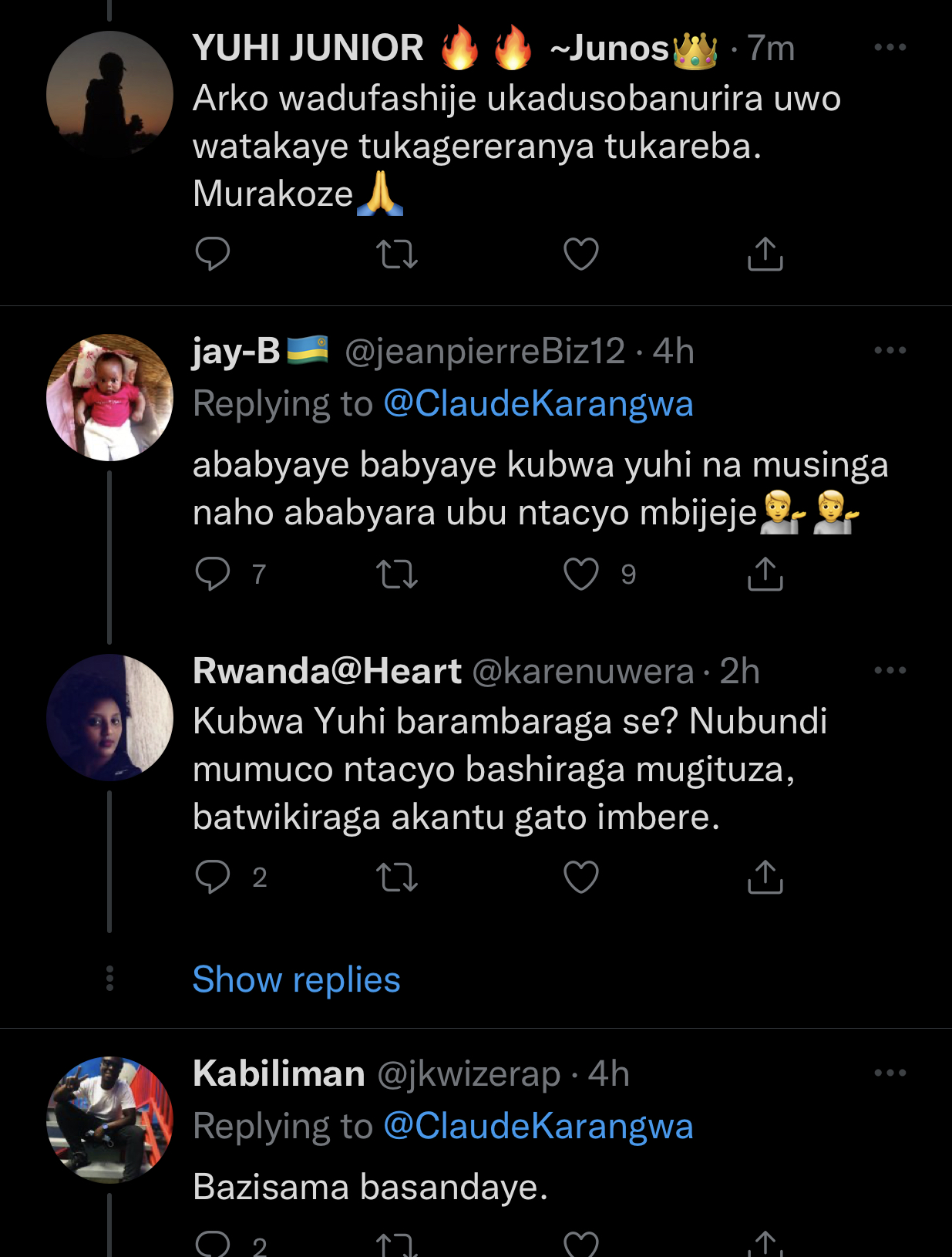Screen dimensions: 952x1257
Task: Like jay-B's tweet with 9 likes
Action: (x=581, y=574)
